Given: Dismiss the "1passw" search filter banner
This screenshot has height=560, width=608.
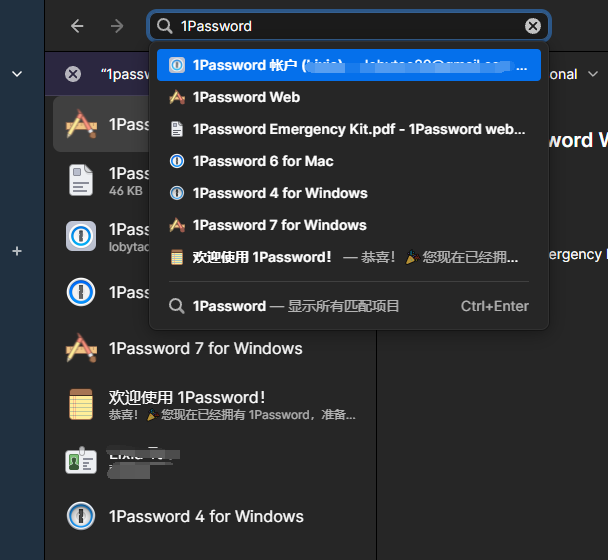Looking at the screenshot, I should tap(73, 74).
